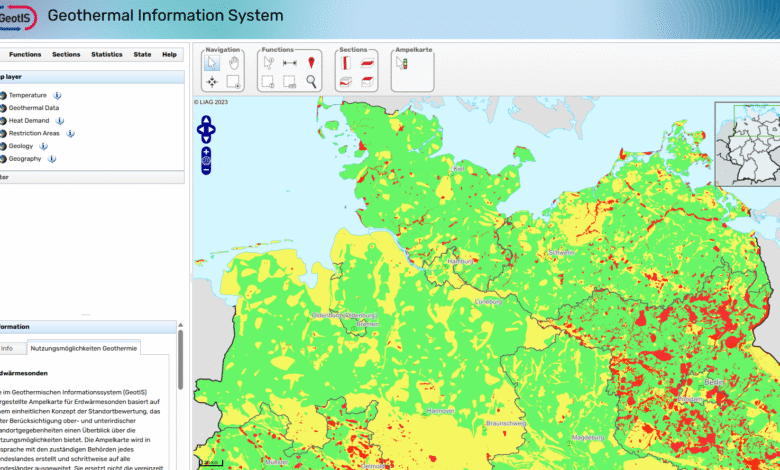Image resolution: width=780 pixels, height=470 pixels.
Task: Show info for Geography layer
Action: pyautogui.click(x=52, y=159)
